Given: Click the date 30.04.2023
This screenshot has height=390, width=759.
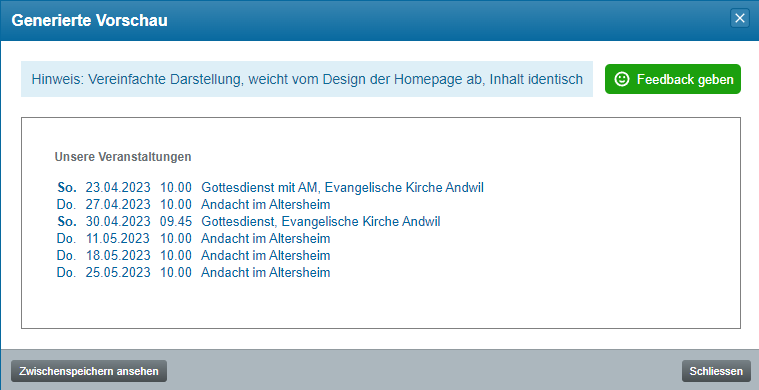Looking at the screenshot, I should (118, 222).
